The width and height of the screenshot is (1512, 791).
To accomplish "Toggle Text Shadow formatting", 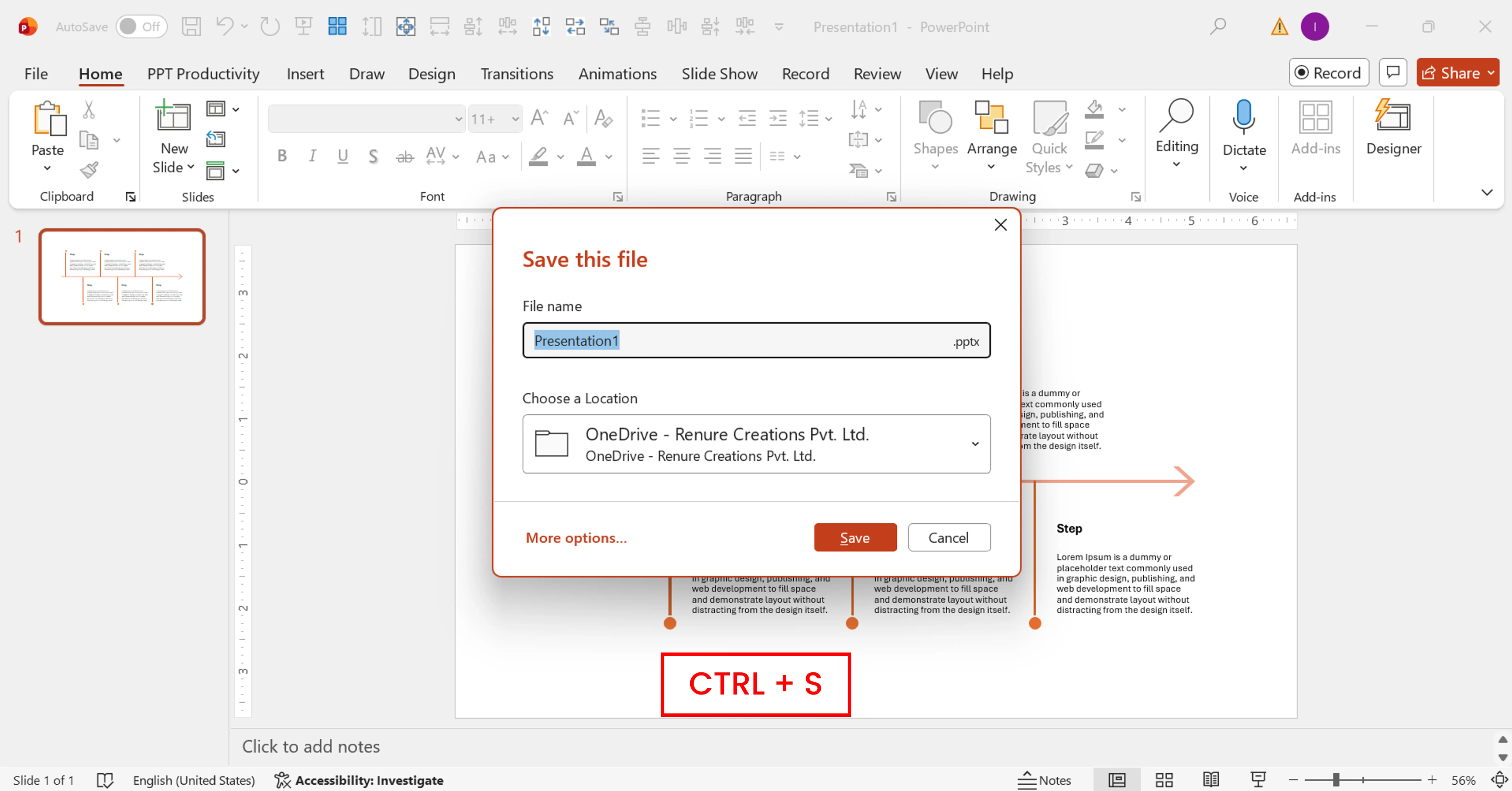I will click(x=373, y=156).
